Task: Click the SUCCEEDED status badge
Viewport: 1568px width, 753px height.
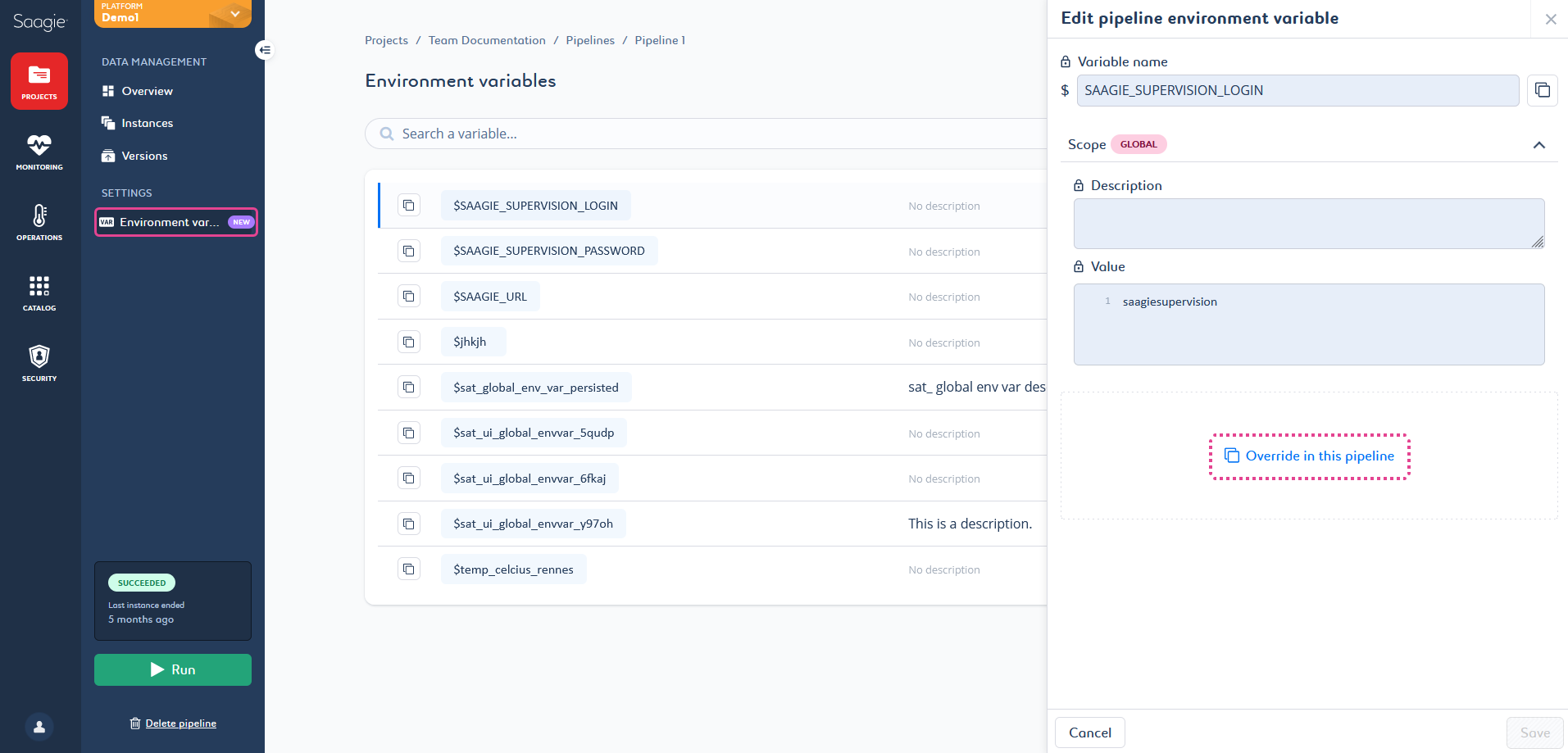Action: pyautogui.click(x=142, y=583)
